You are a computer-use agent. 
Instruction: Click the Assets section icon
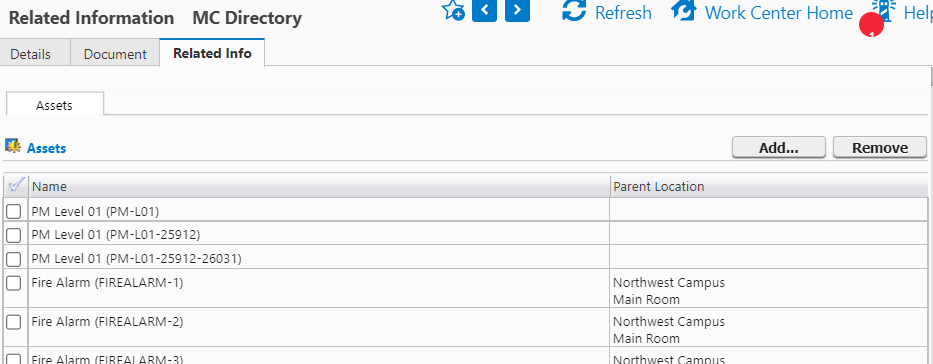[12, 145]
